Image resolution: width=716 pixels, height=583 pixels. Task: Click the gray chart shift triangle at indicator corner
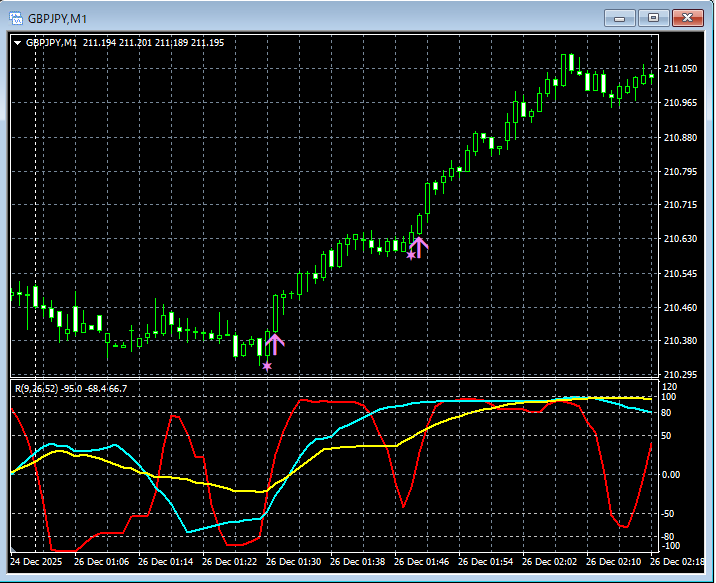pos(13,550)
